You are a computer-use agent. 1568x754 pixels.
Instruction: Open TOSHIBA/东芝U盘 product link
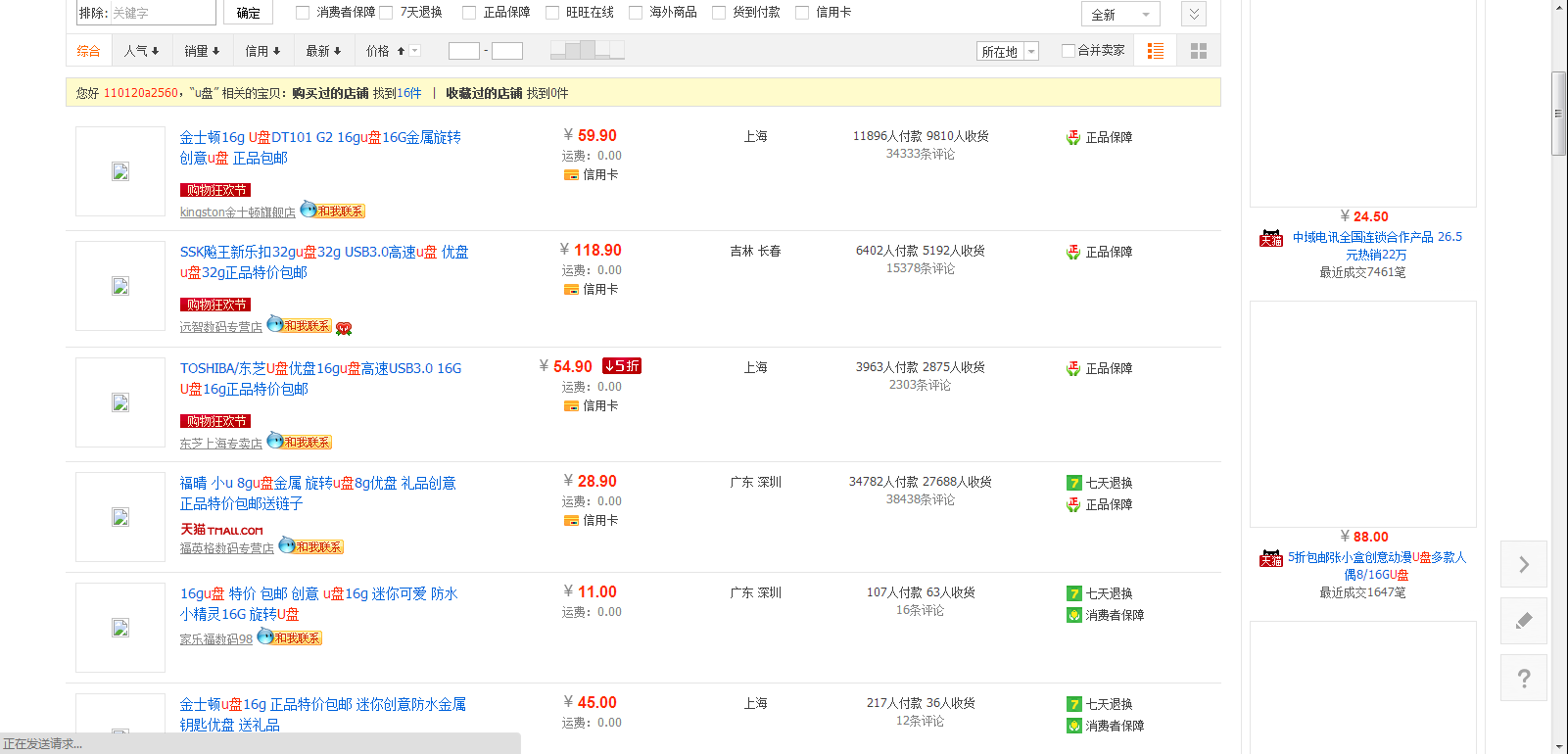pos(320,379)
